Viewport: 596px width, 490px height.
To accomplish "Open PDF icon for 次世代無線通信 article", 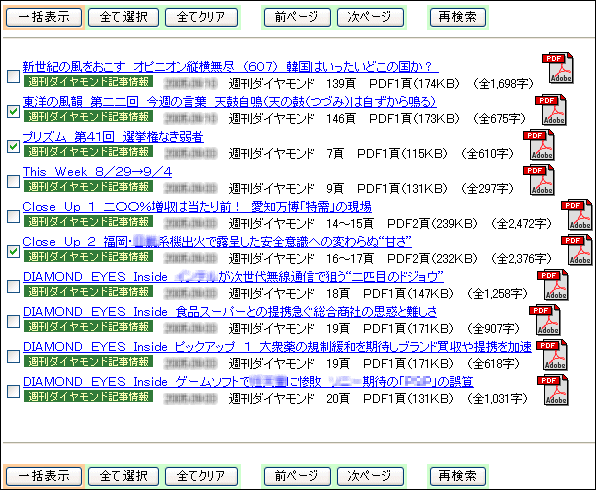I will point(553,285).
